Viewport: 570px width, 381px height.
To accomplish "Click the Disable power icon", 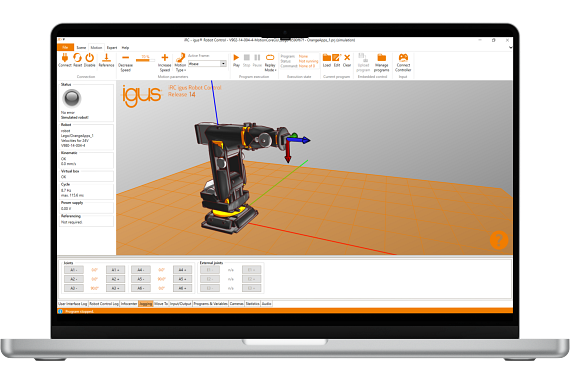I will pyautogui.click(x=89, y=57).
